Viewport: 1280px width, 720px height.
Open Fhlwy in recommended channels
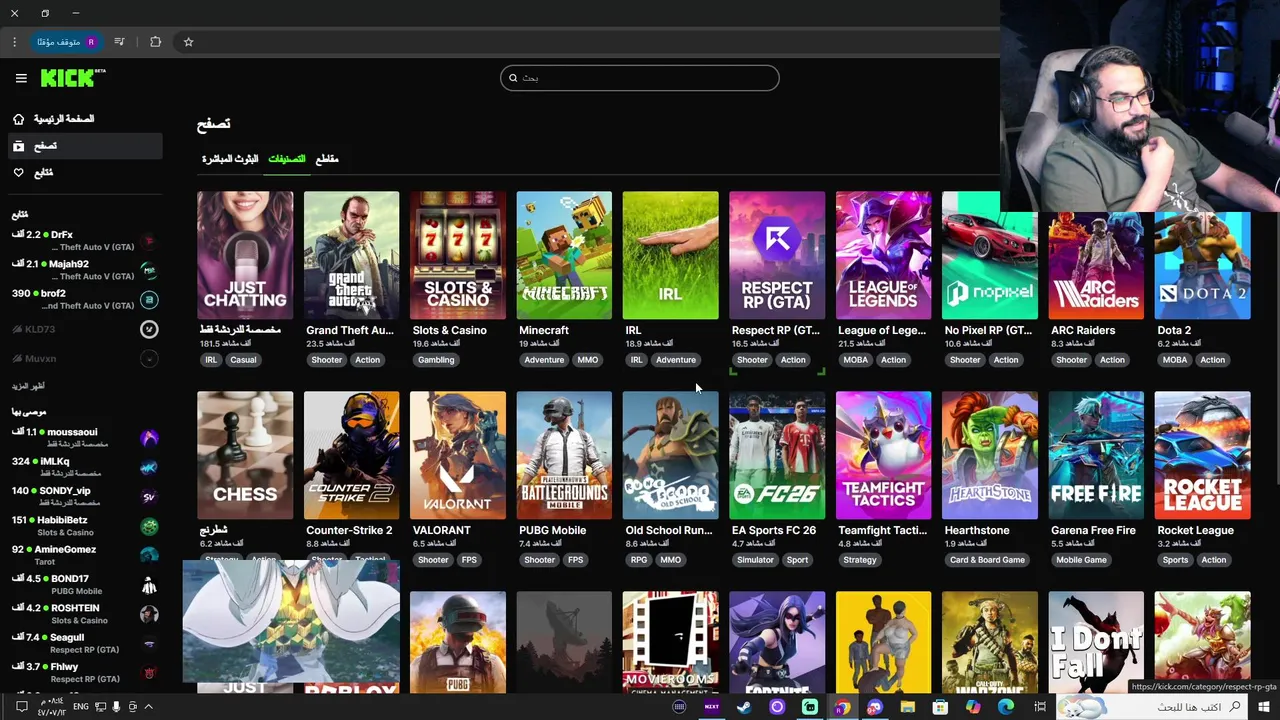[86, 673]
